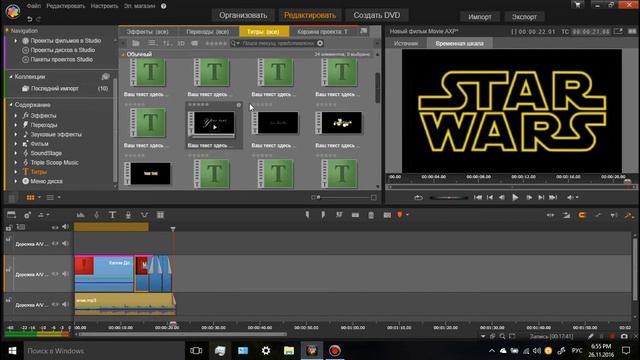
Task: Open the Редактировать menu
Action: pyautogui.click(x=65, y=6)
